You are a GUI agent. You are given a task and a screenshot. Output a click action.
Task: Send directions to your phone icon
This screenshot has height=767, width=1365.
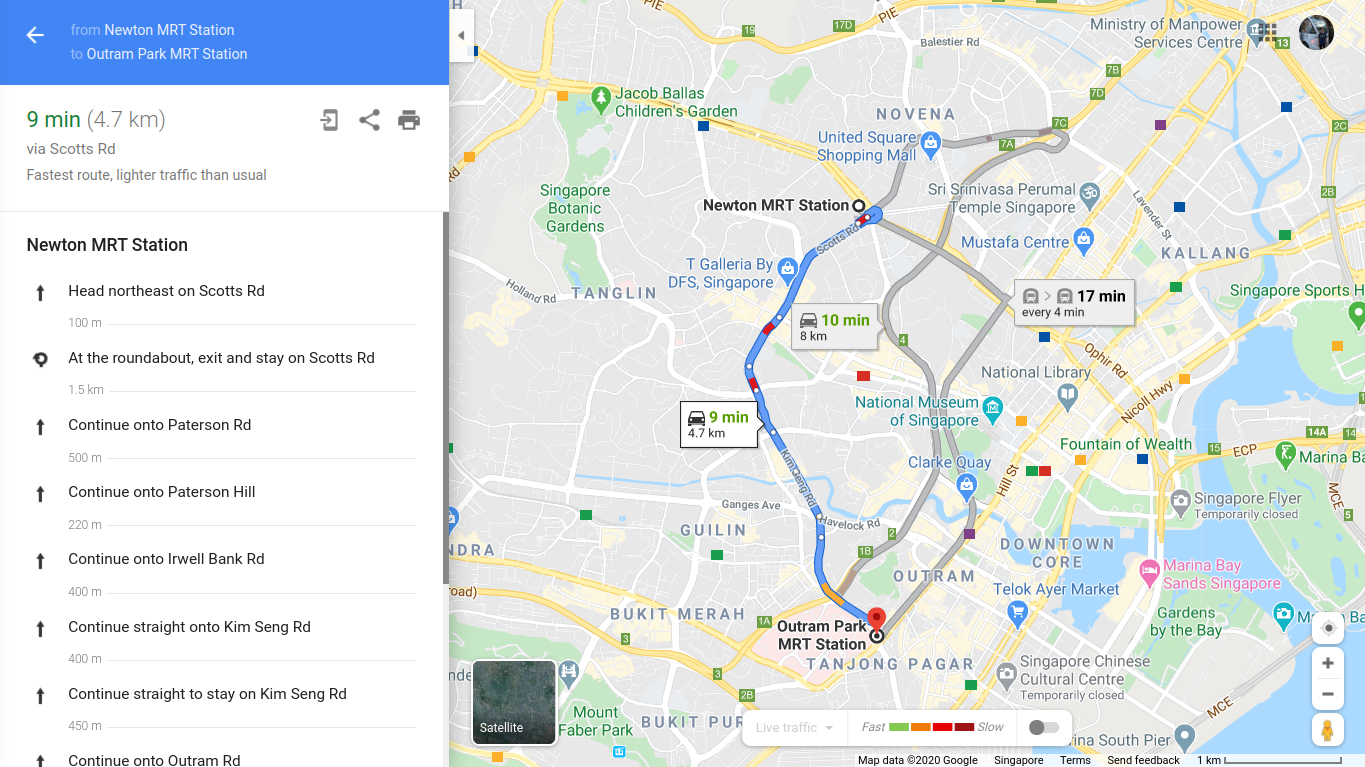(x=329, y=120)
